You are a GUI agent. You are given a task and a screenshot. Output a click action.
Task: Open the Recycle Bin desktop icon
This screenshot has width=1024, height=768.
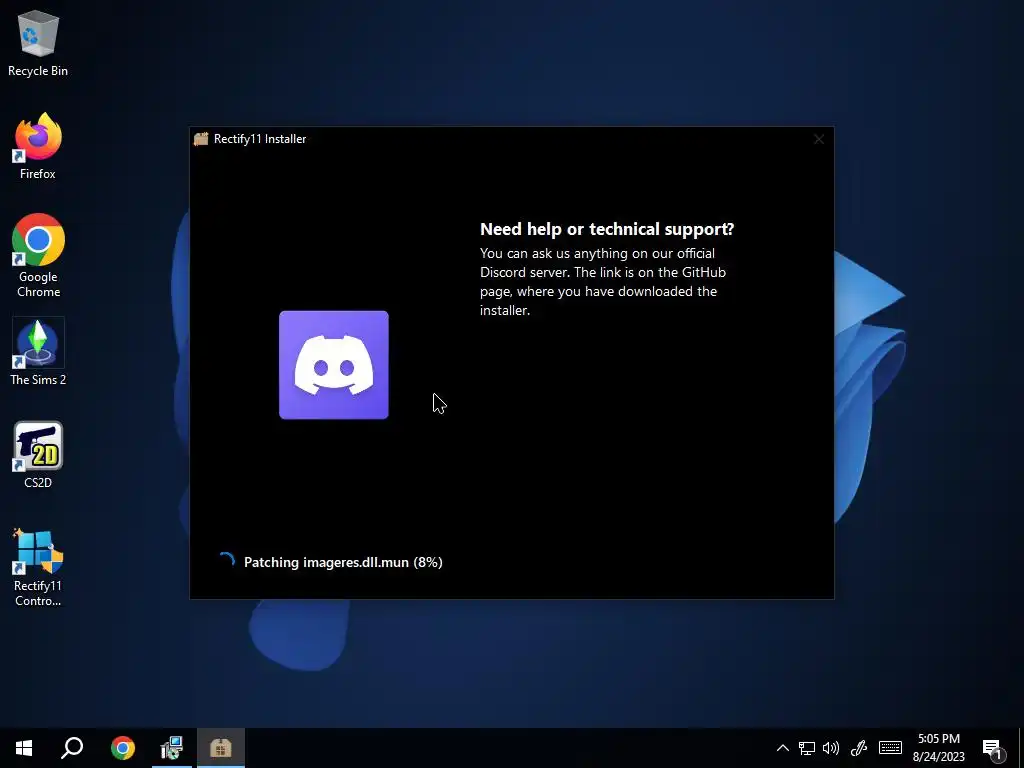pyautogui.click(x=38, y=44)
